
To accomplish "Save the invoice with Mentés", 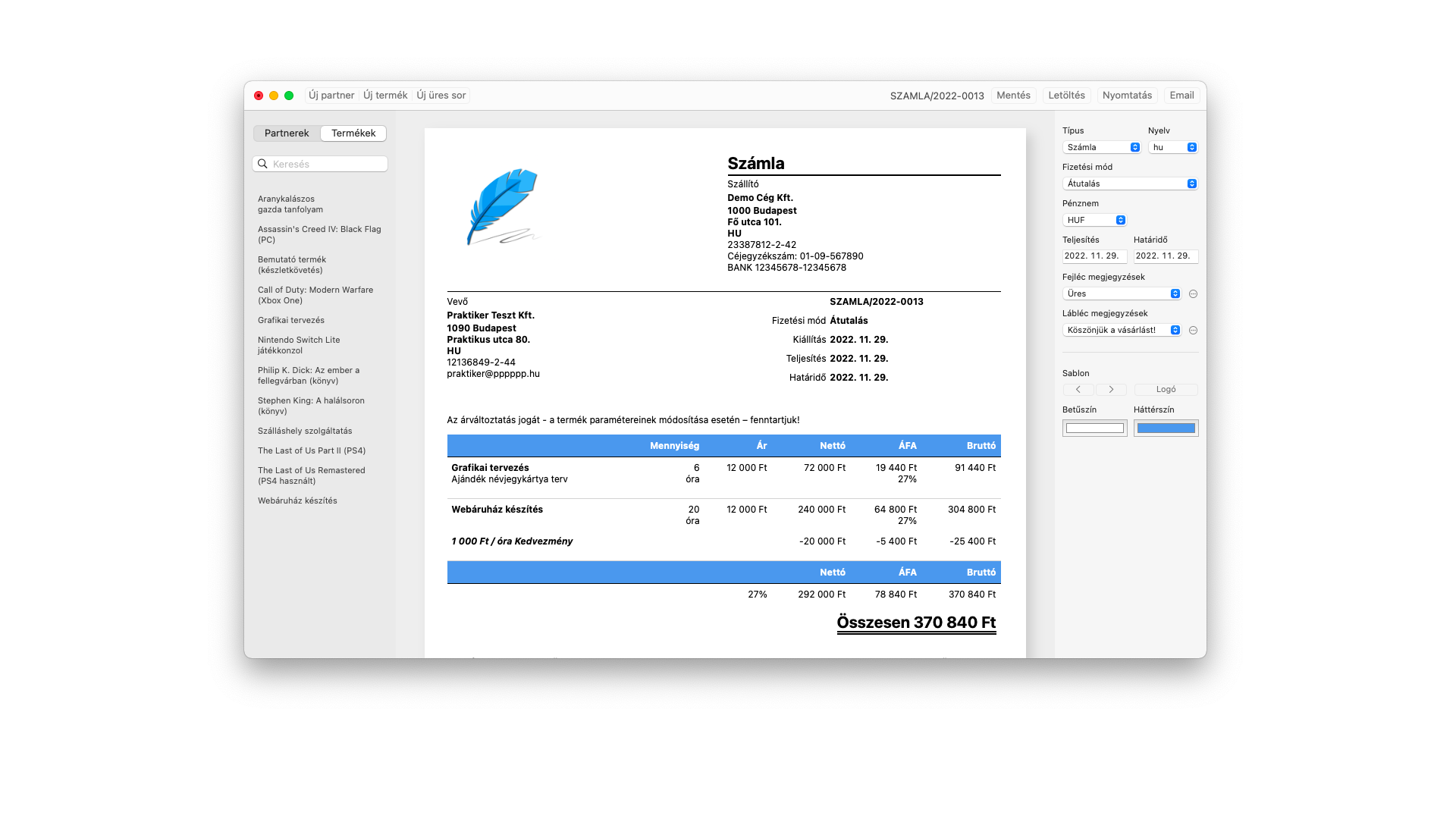I will [1014, 95].
